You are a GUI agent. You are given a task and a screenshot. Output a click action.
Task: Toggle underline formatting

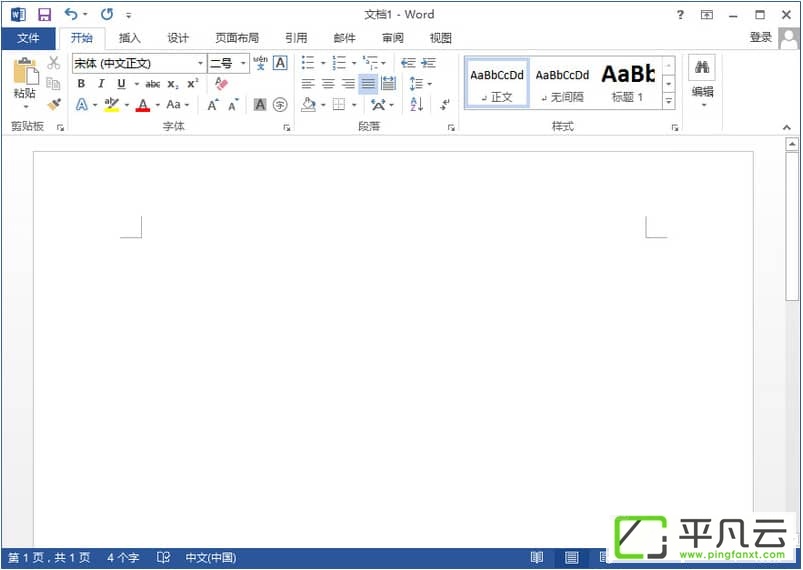pyautogui.click(x=121, y=84)
